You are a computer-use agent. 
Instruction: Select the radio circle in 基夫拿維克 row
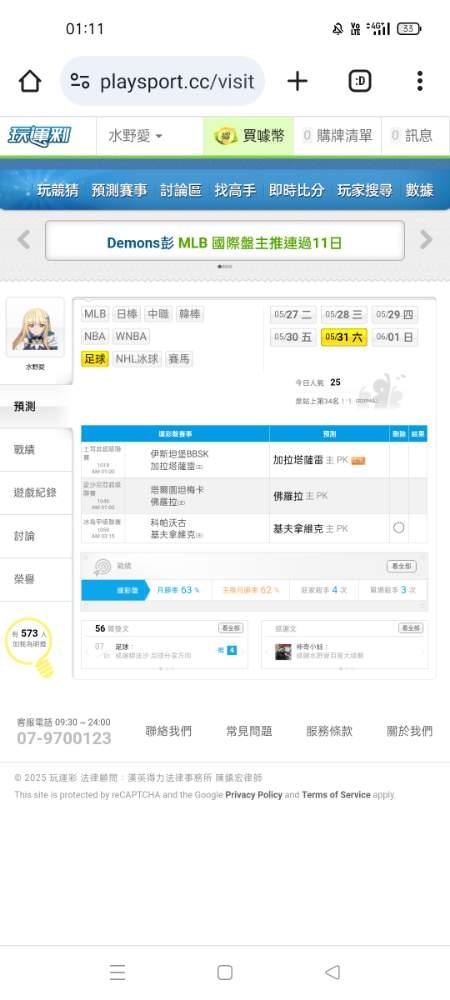click(399, 527)
